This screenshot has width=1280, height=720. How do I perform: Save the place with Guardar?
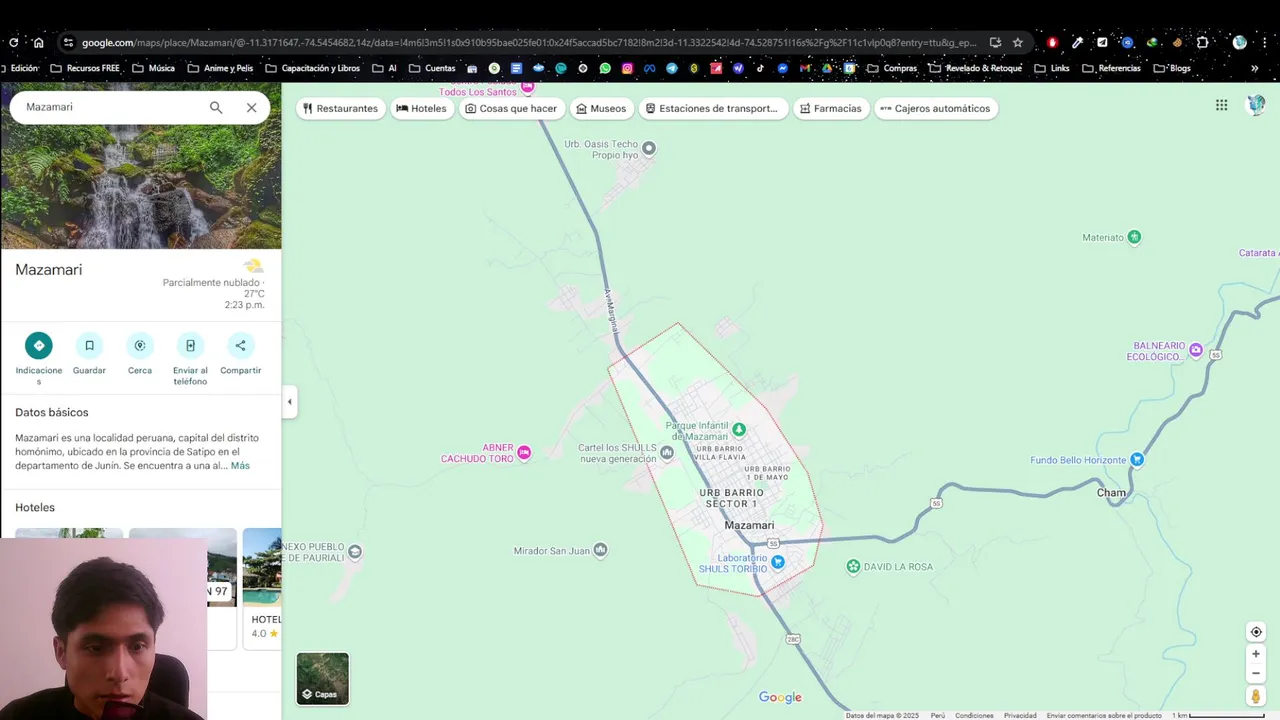pos(89,346)
